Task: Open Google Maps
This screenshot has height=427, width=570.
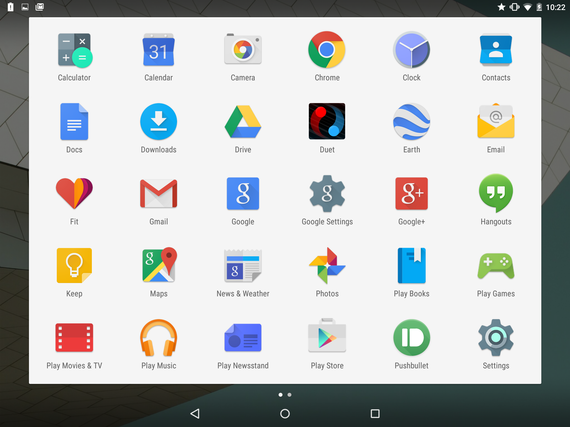Action: (159, 265)
